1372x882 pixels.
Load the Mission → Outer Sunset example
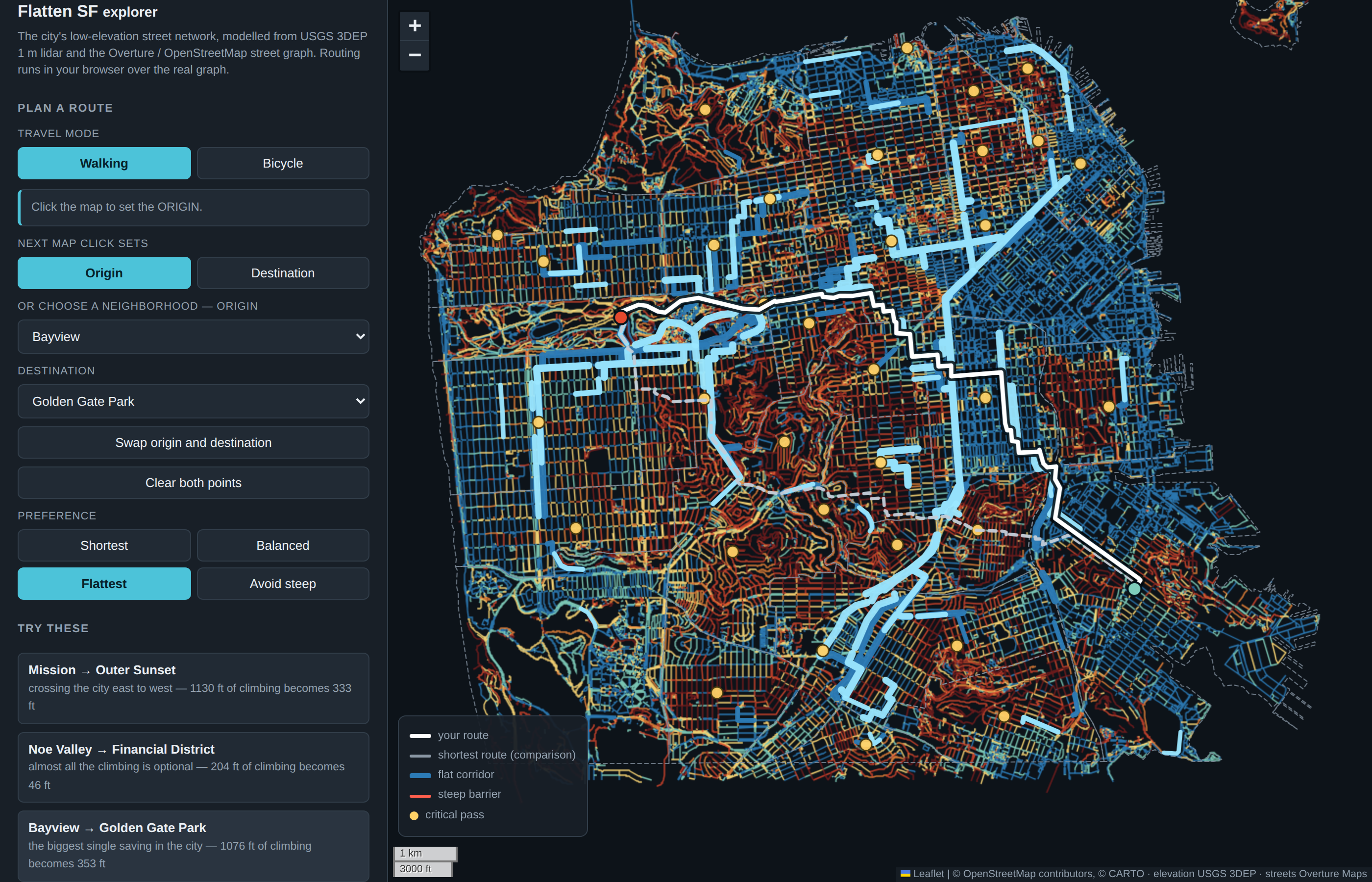(194, 688)
